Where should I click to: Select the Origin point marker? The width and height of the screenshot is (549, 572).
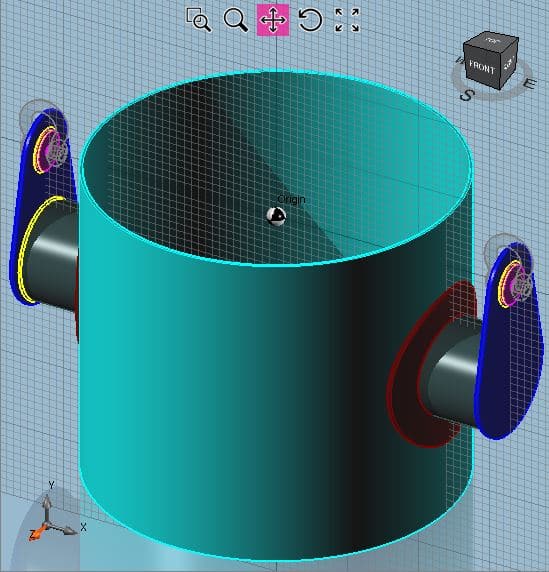coord(276,216)
